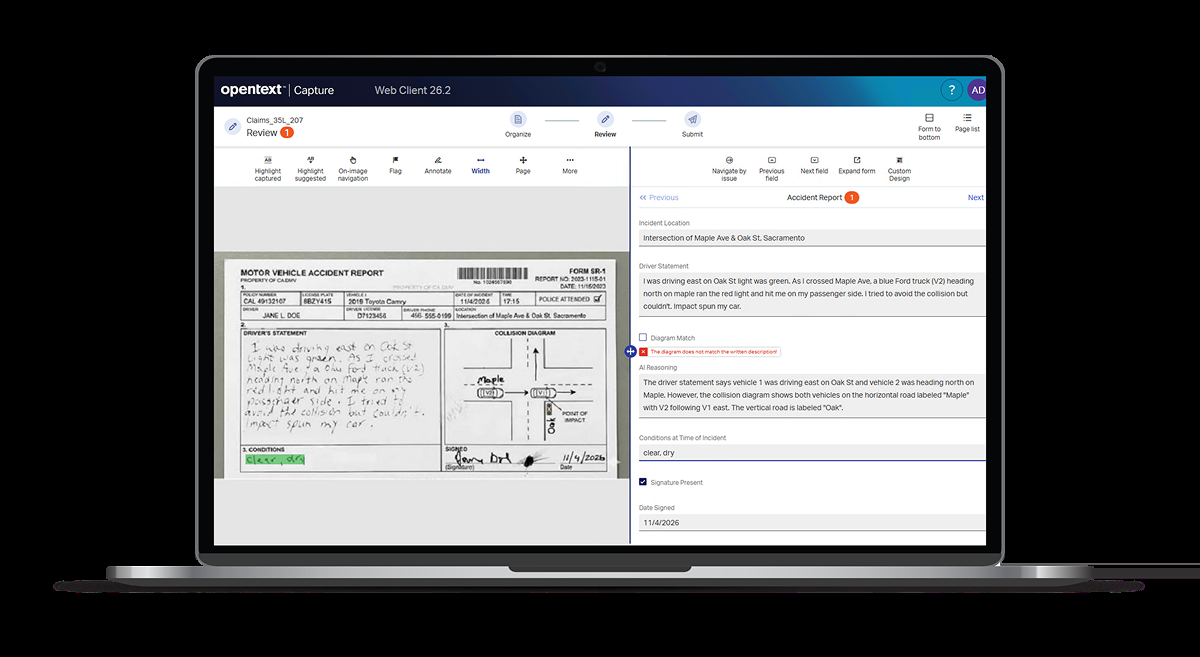Image resolution: width=1200 pixels, height=657 pixels.
Task: Select the Flag tool
Action: point(395,165)
